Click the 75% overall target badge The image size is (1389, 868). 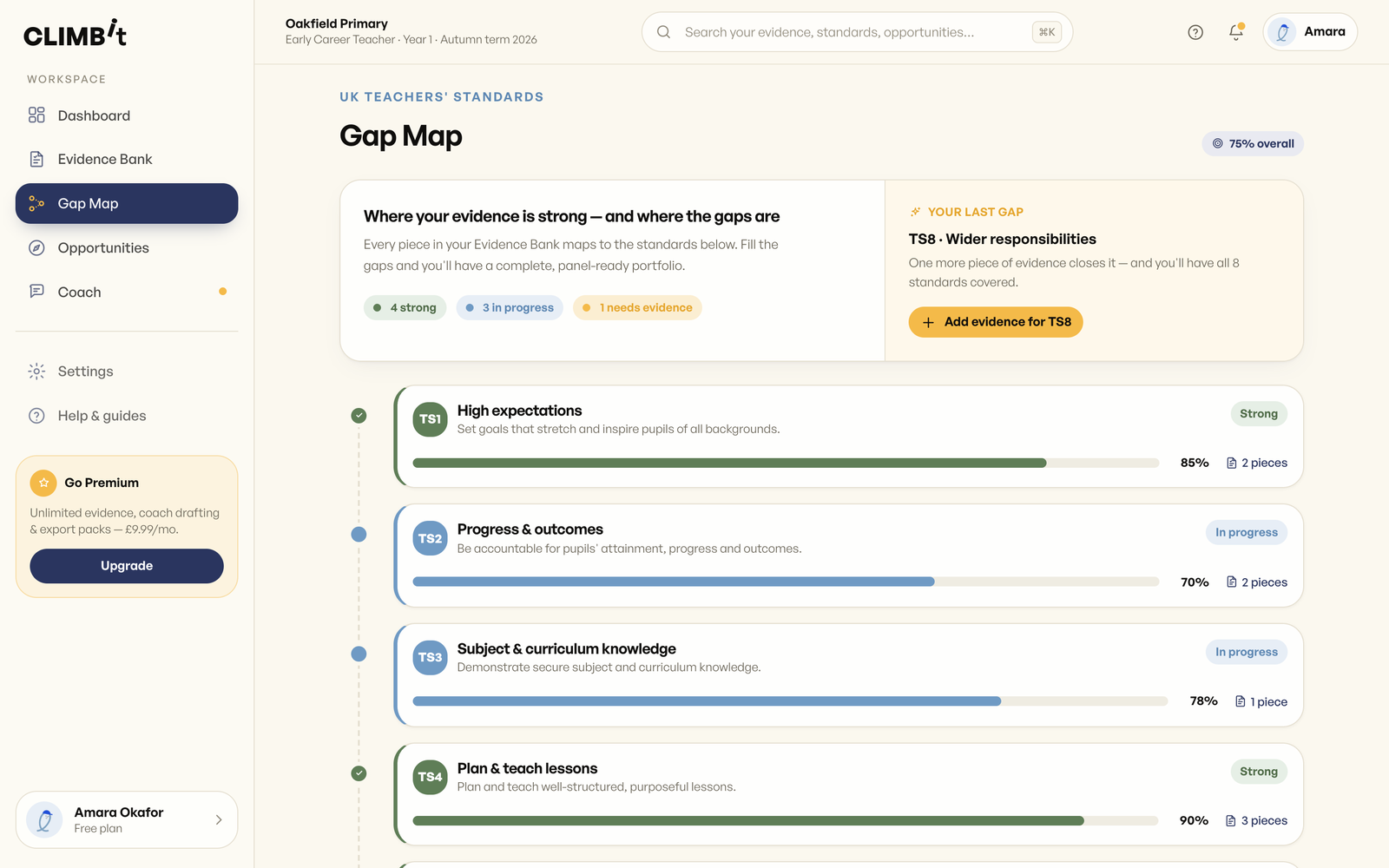[x=1253, y=144]
